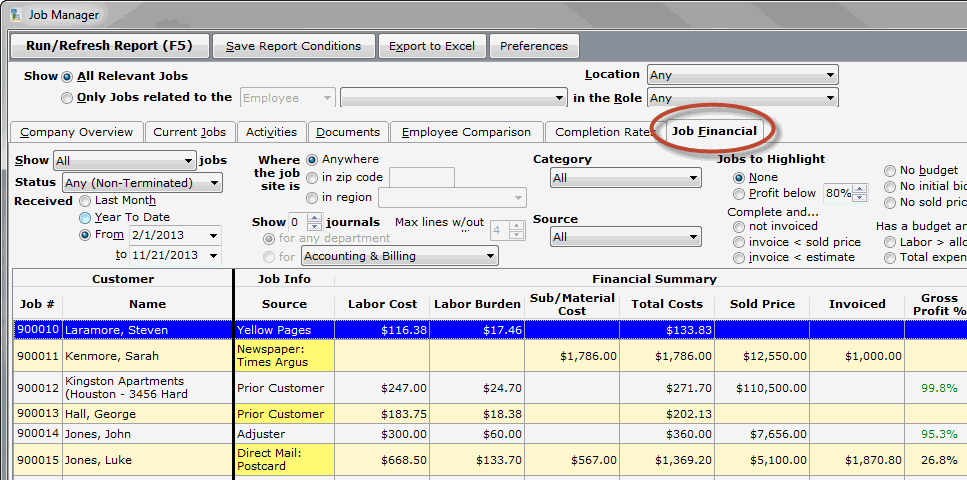Click the Job Manager title bar icon
This screenshot has width=967, height=480.
pyautogui.click(x=14, y=14)
